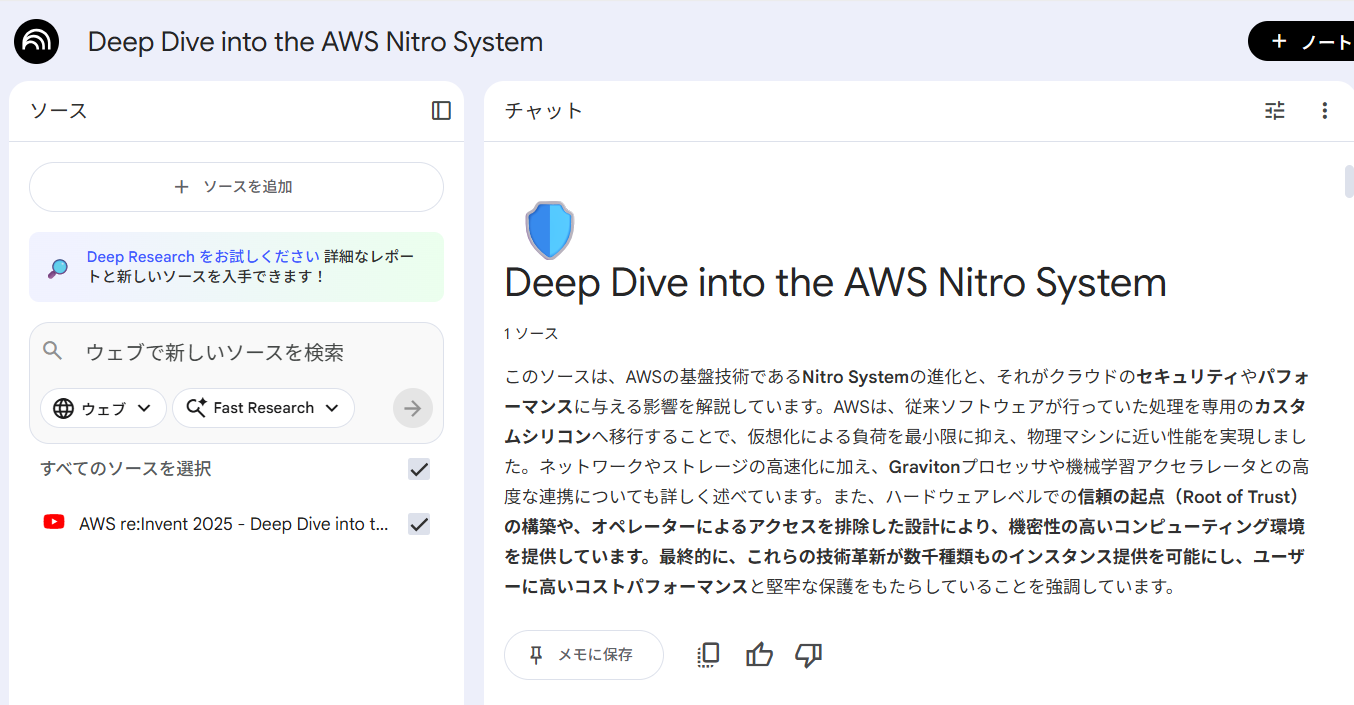The width and height of the screenshot is (1354, 705).
Task: Open chat settings with the sliders icon
Action: click(1274, 111)
